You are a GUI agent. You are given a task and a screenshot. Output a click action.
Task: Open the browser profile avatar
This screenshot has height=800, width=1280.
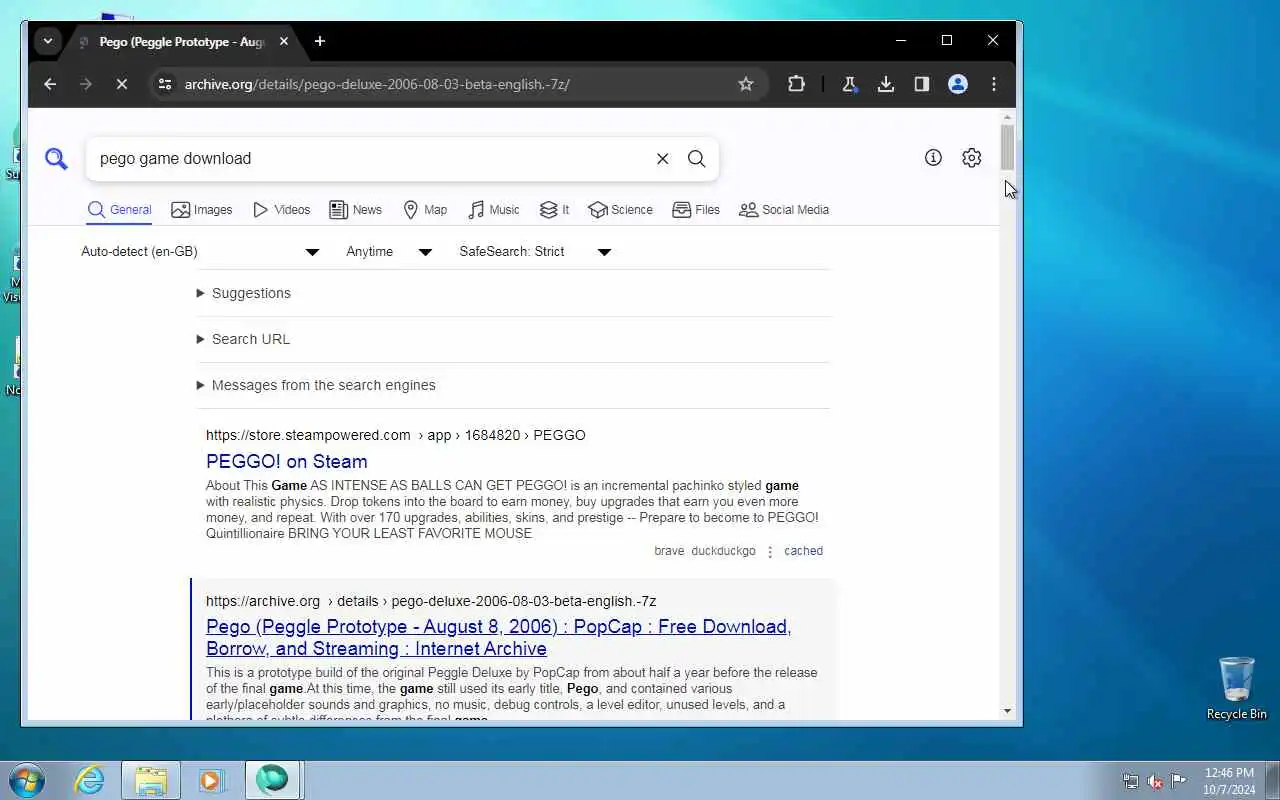[x=958, y=84]
